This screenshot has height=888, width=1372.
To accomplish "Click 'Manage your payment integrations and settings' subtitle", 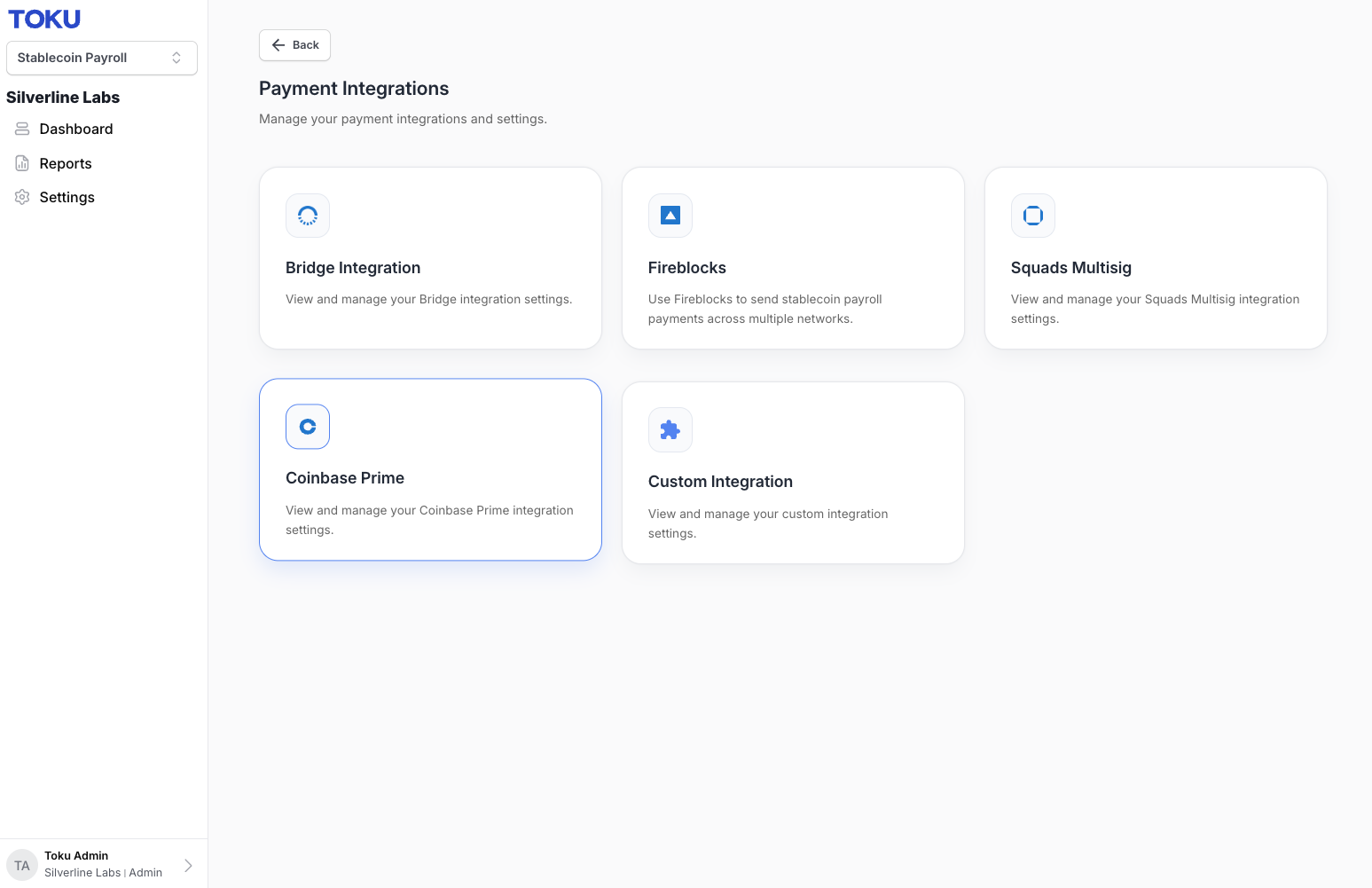I will point(403,119).
